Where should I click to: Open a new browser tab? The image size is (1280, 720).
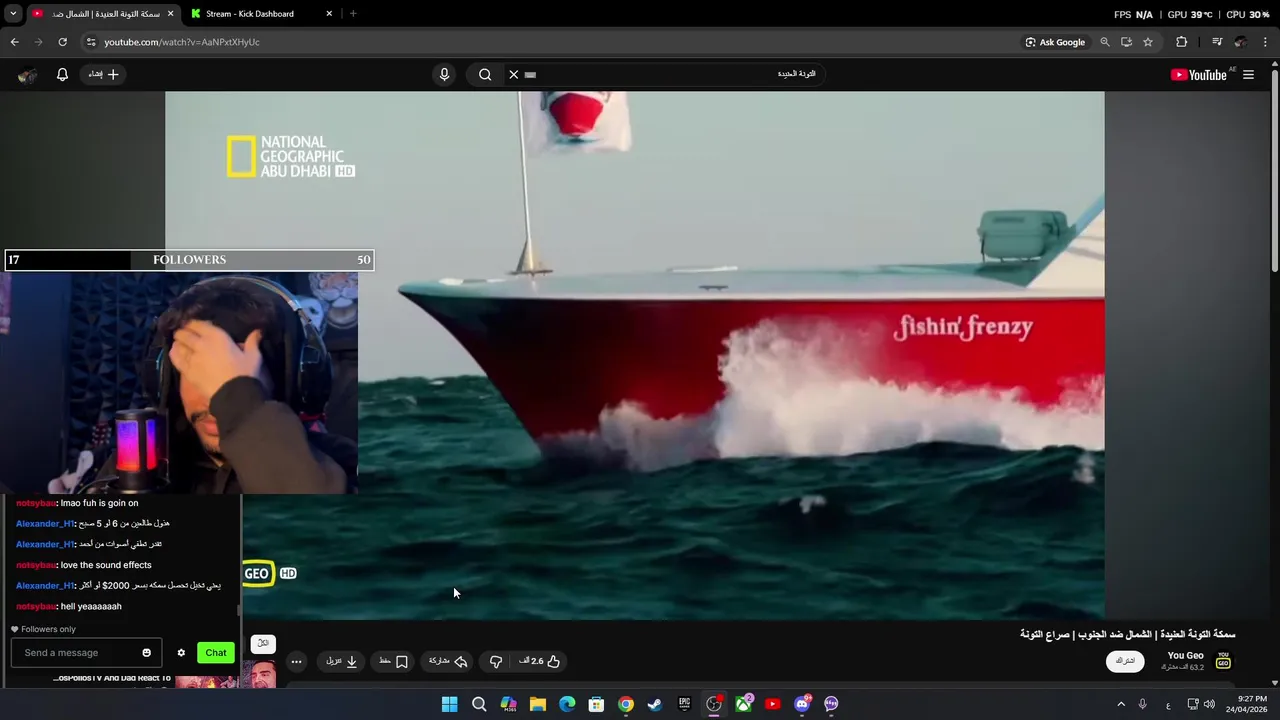(x=353, y=14)
